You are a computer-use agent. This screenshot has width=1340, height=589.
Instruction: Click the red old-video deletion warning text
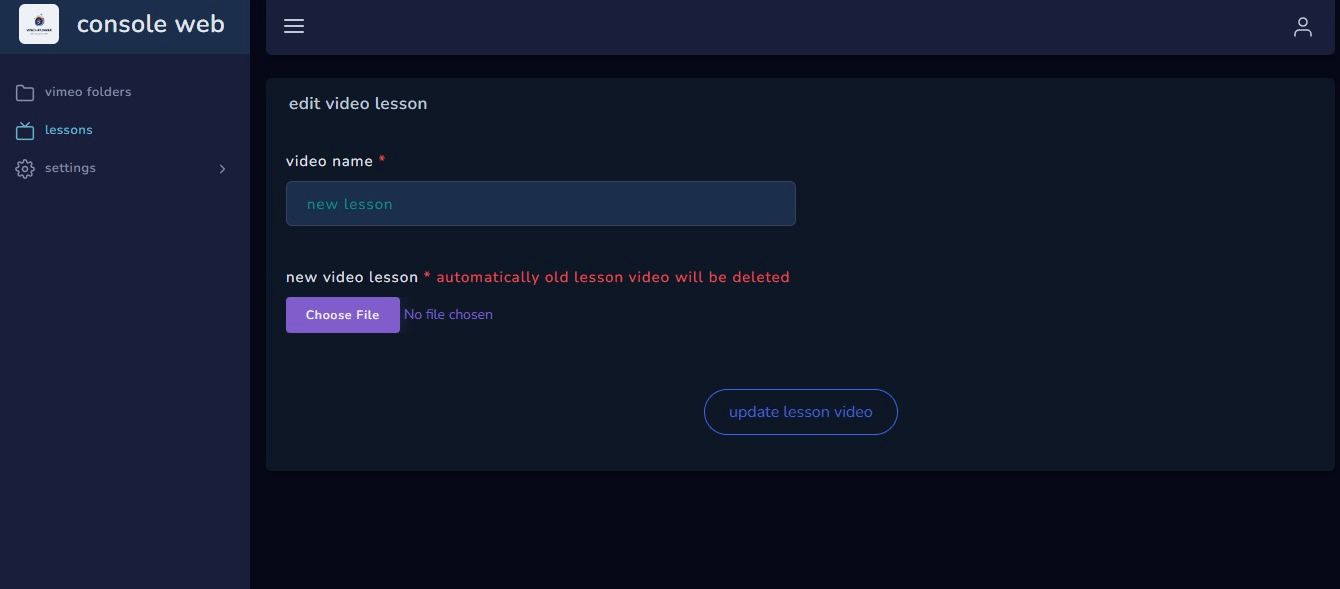pos(613,277)
